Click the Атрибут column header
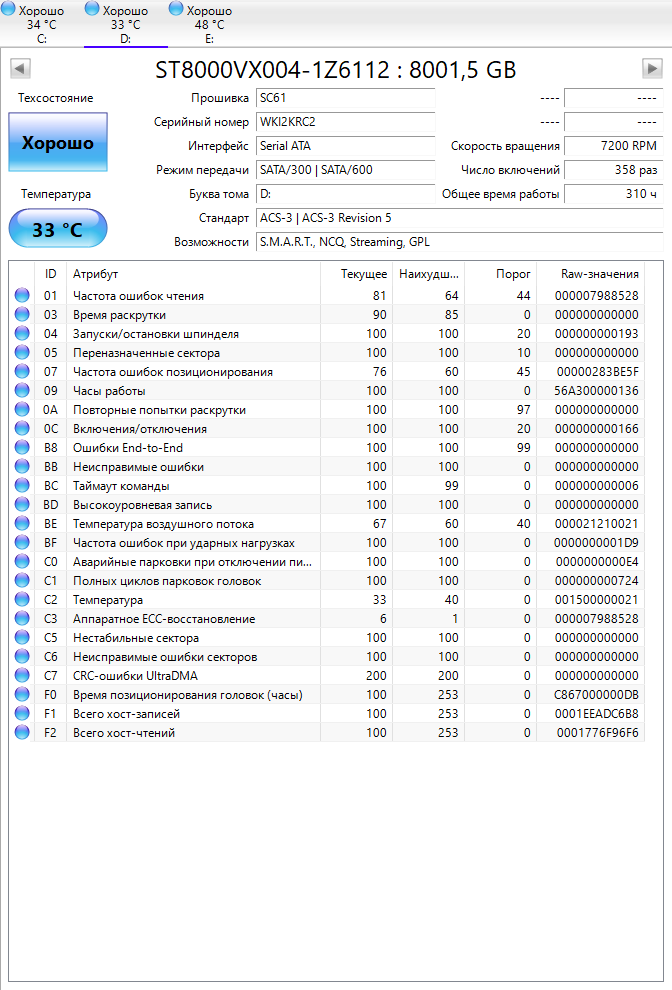 pyautogui.click(x=193, y=273)
